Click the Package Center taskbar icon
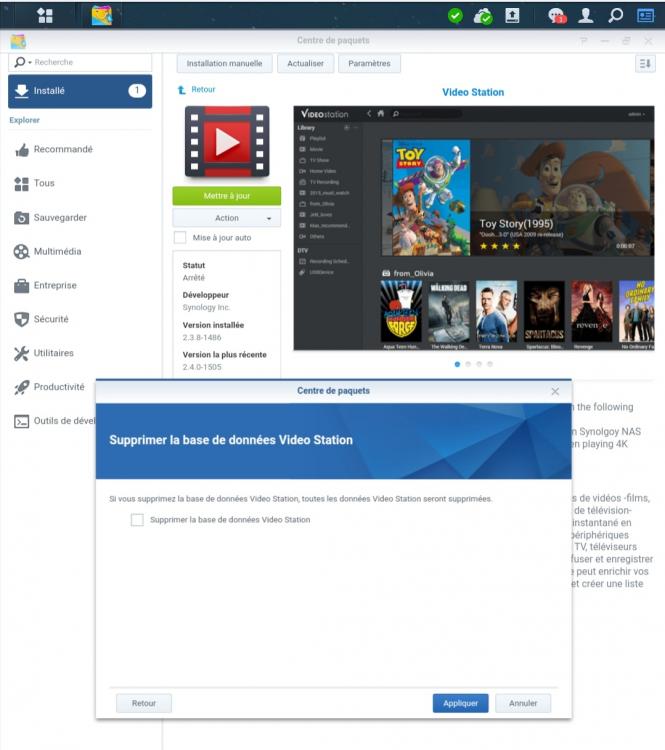 click(102, 16)
